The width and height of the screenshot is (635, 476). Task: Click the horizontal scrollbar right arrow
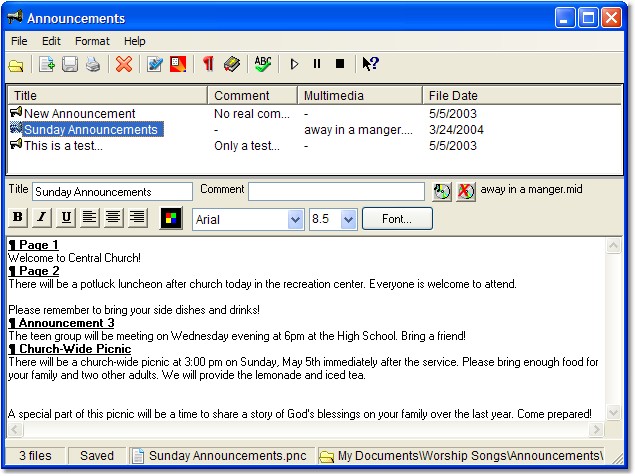[x=596, y=429]
